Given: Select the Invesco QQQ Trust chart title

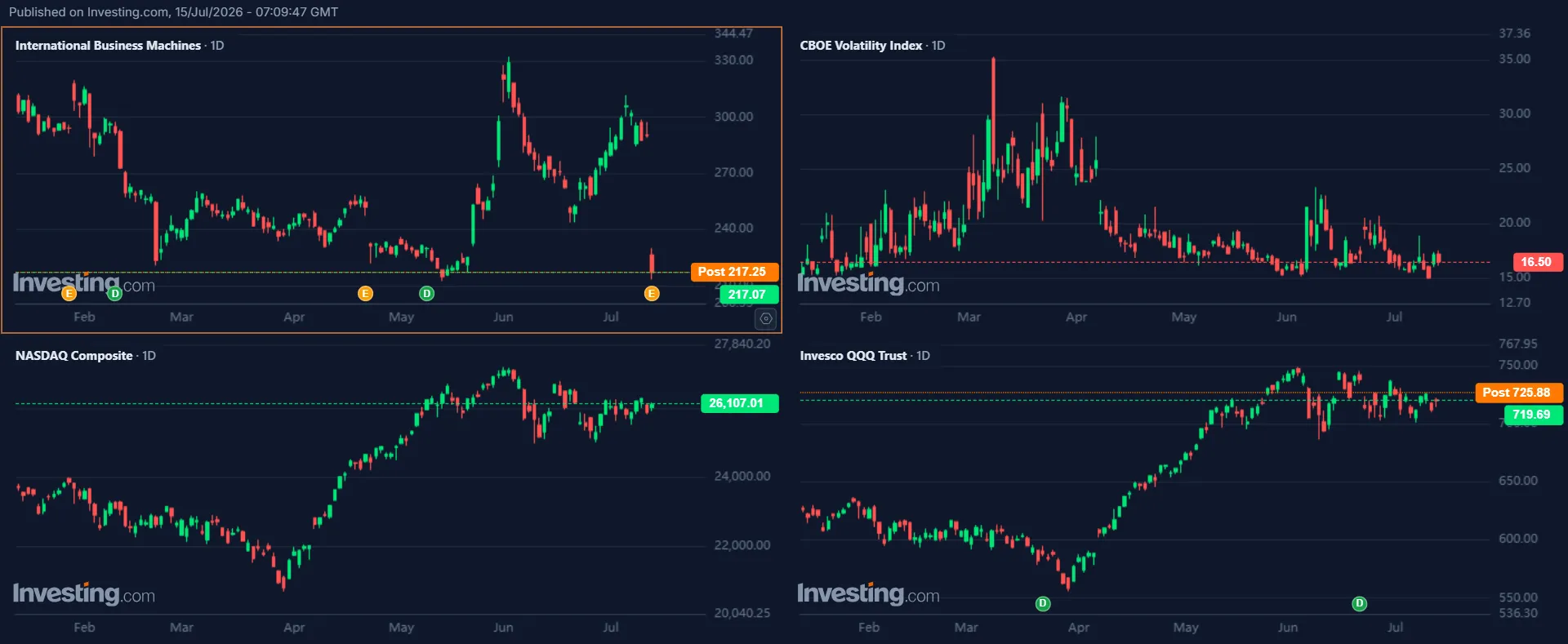Looking at the screenshot, I should [x=853, y=356].
